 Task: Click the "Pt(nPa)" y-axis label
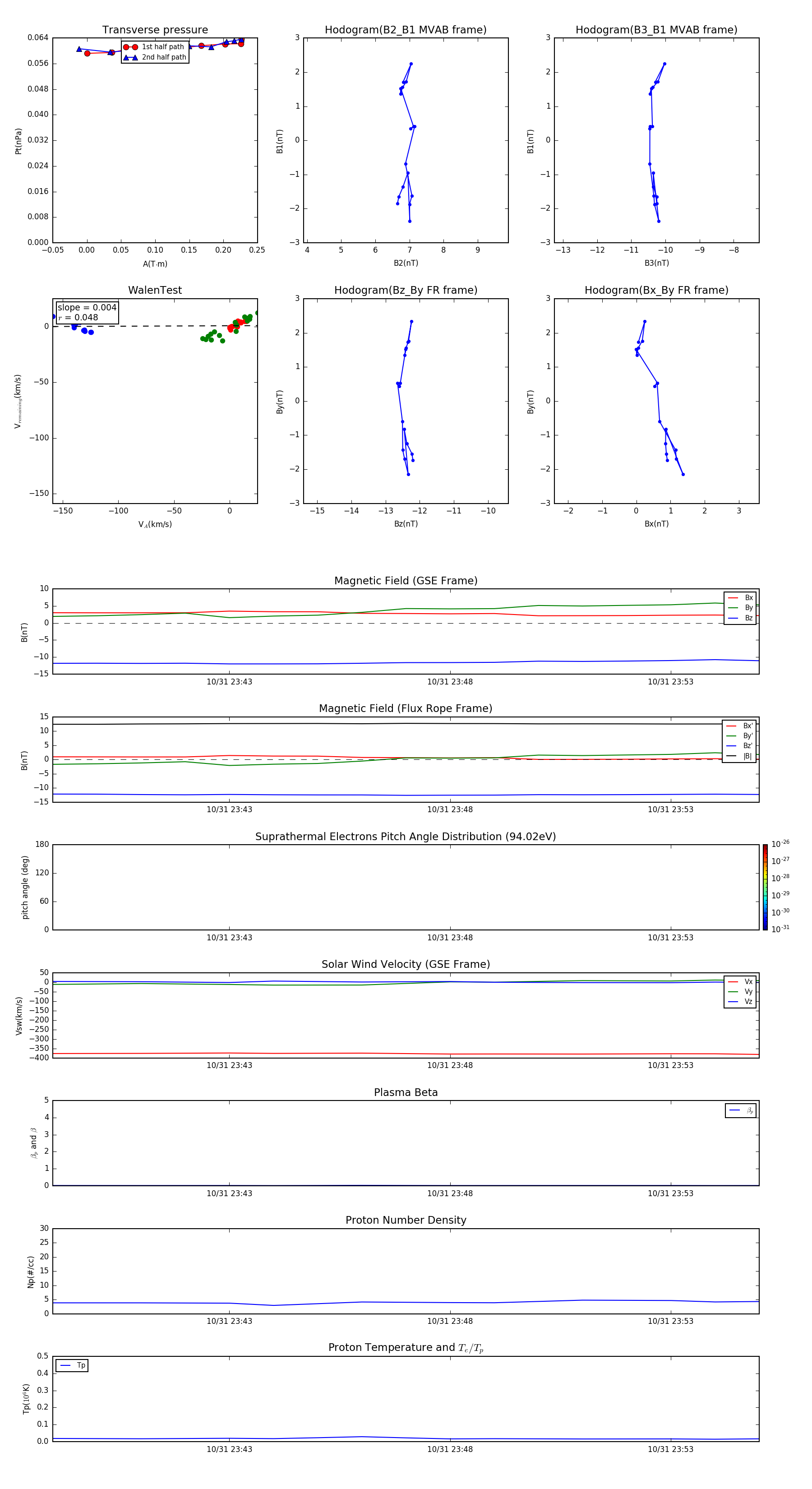pyautogui.click(x=18, y=140)
